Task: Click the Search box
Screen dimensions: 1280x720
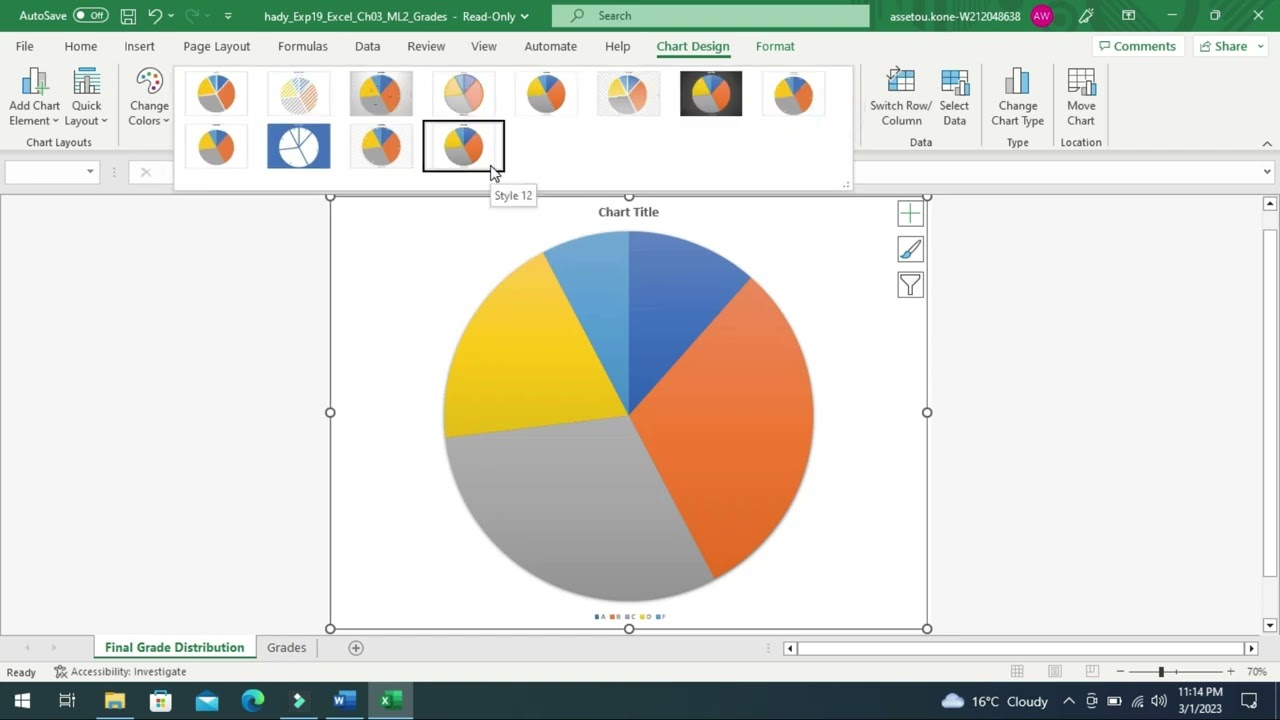Action: [711, 15]
